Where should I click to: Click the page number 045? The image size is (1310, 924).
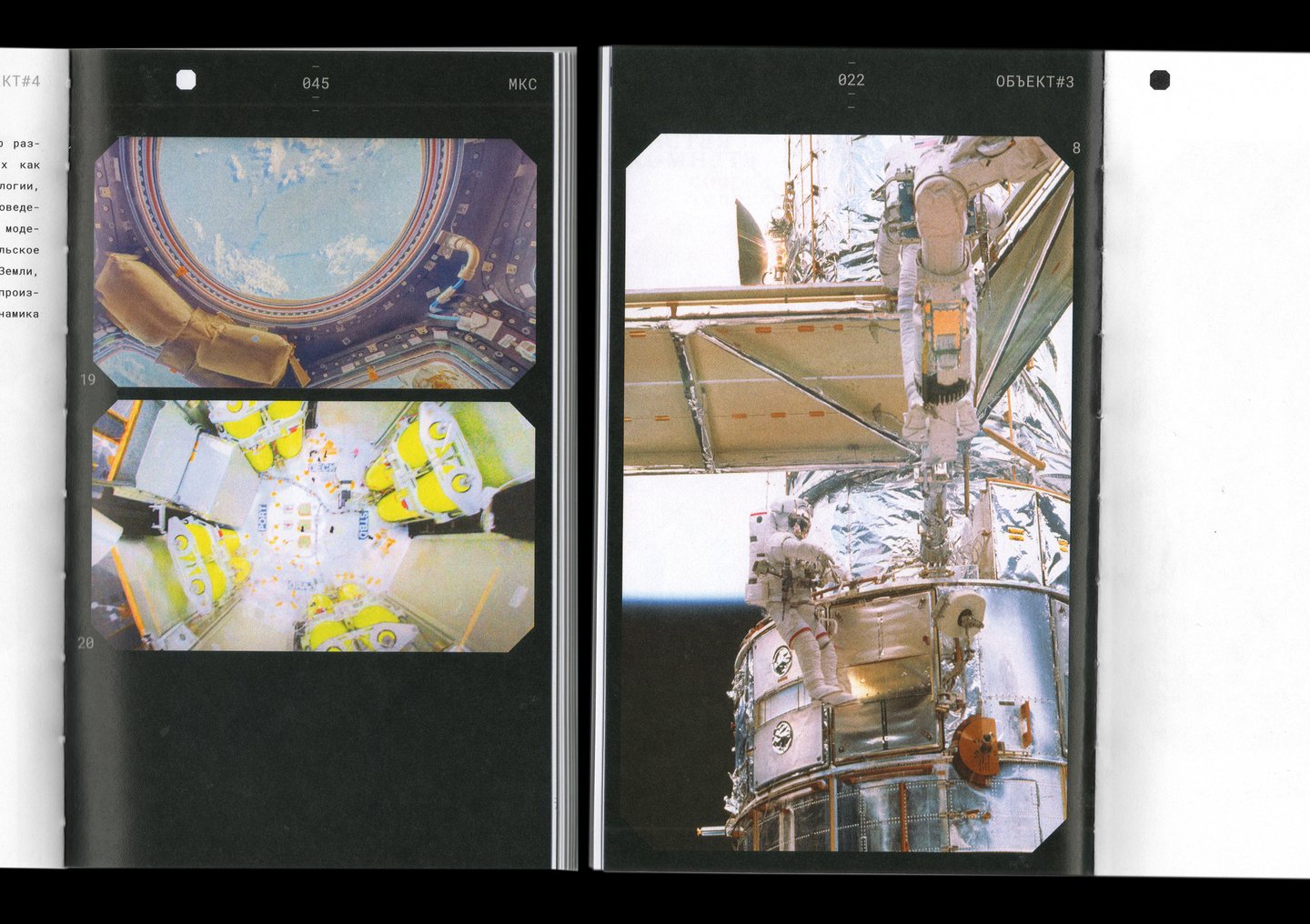pyautogui.click(x=316, y=84)
